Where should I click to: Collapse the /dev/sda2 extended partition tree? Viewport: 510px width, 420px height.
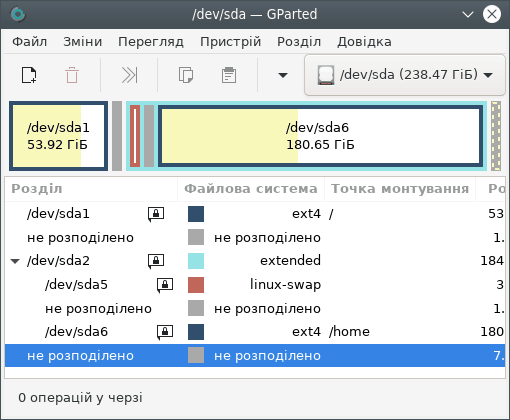click(x=15, y=261)
